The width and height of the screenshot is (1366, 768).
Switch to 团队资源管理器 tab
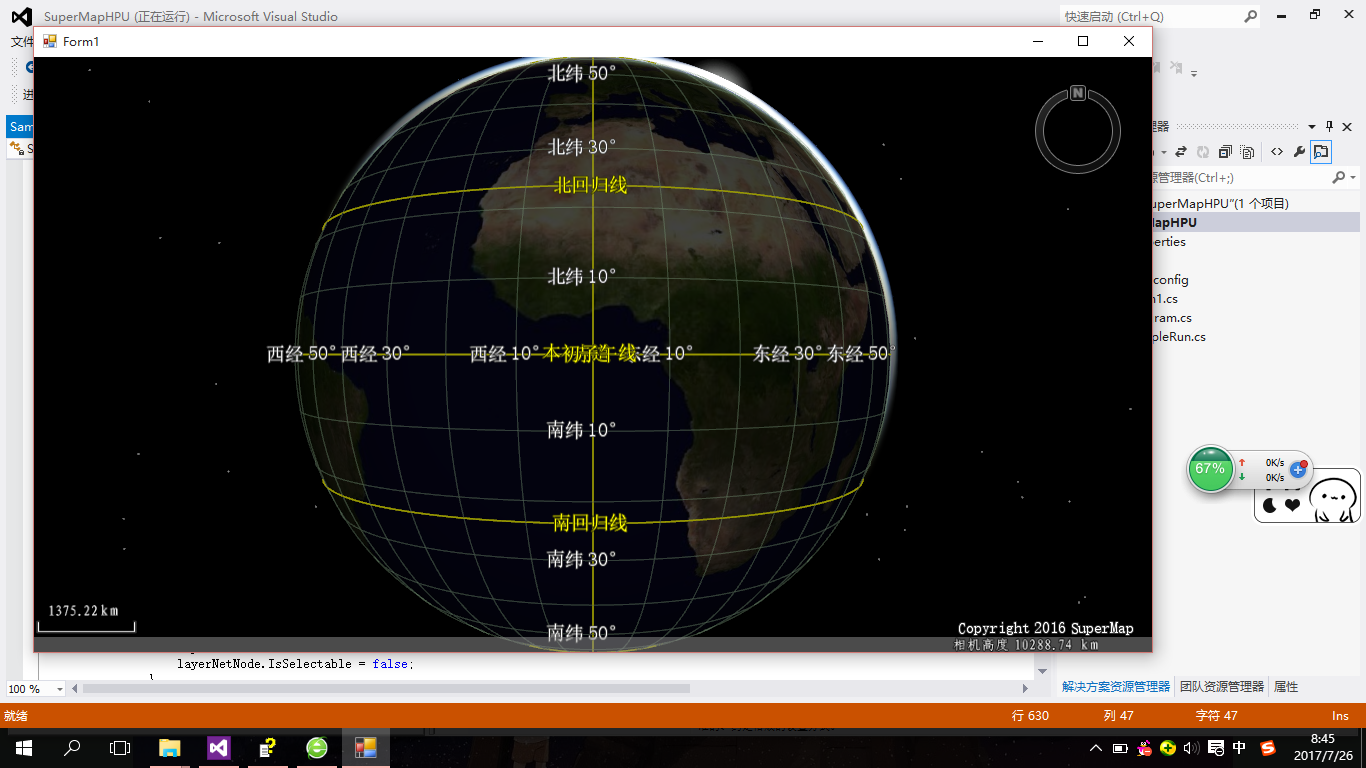pos(1222,687)
